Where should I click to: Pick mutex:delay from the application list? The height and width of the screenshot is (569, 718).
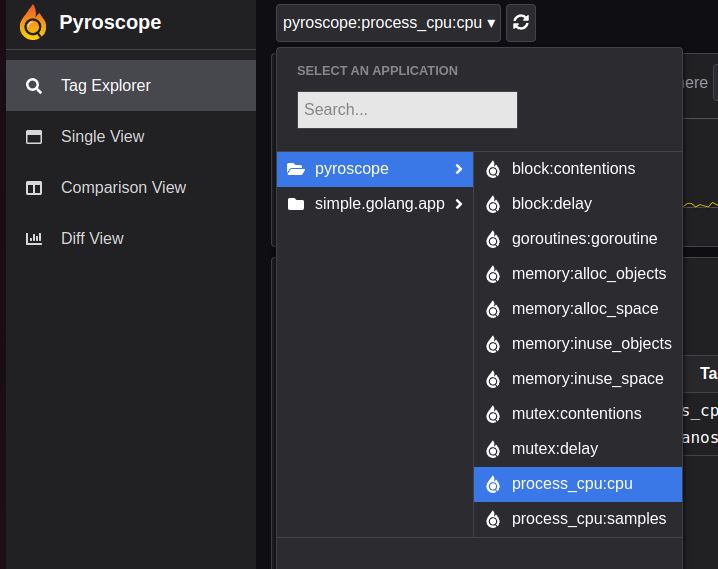555,449
